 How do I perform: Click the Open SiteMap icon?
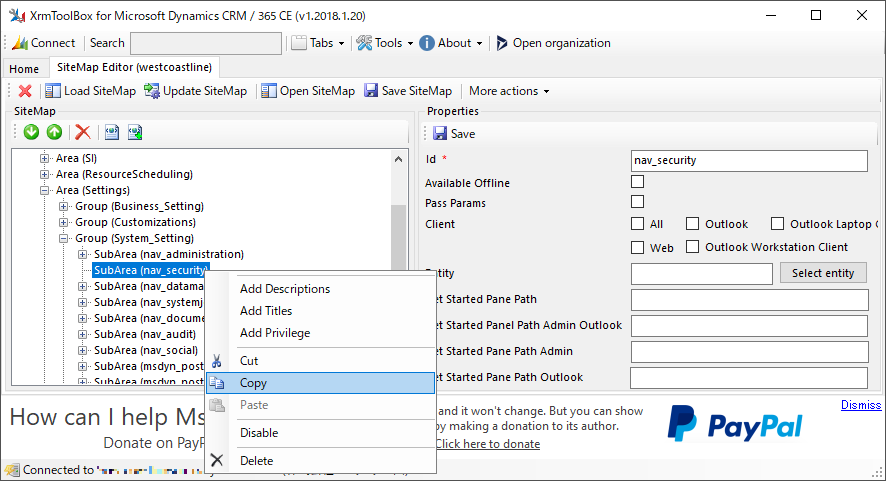point(269,91)
